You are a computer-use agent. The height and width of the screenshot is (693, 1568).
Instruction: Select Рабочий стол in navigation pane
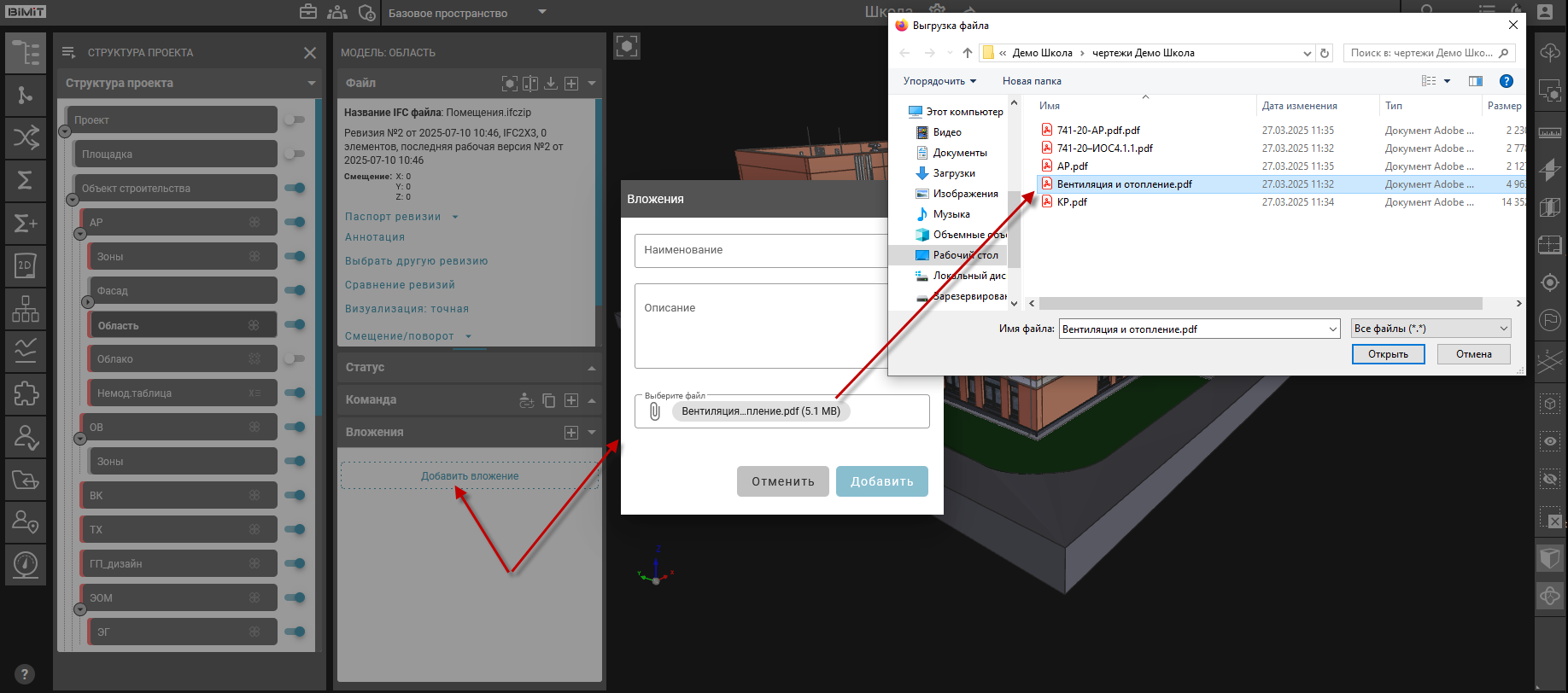pyautogui.click(x=965, y=255)
